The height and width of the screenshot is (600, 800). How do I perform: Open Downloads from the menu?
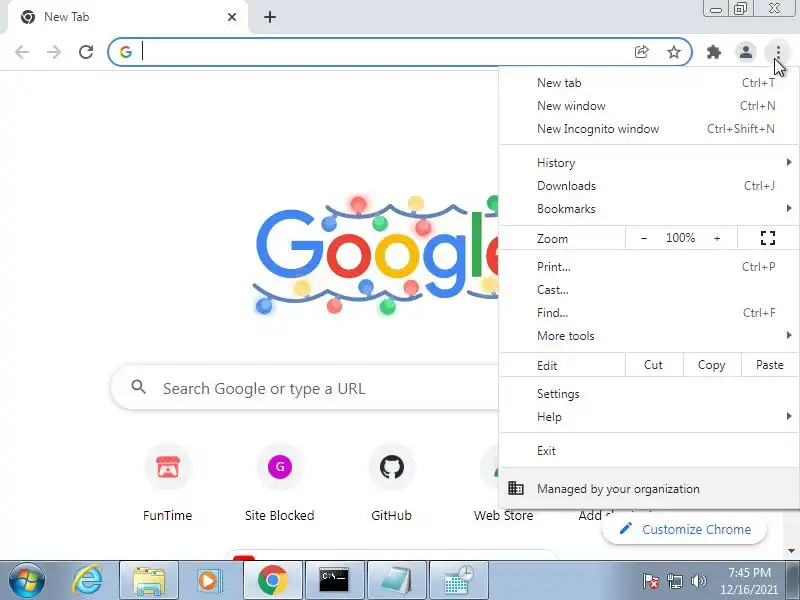click(x=649, y=186)
